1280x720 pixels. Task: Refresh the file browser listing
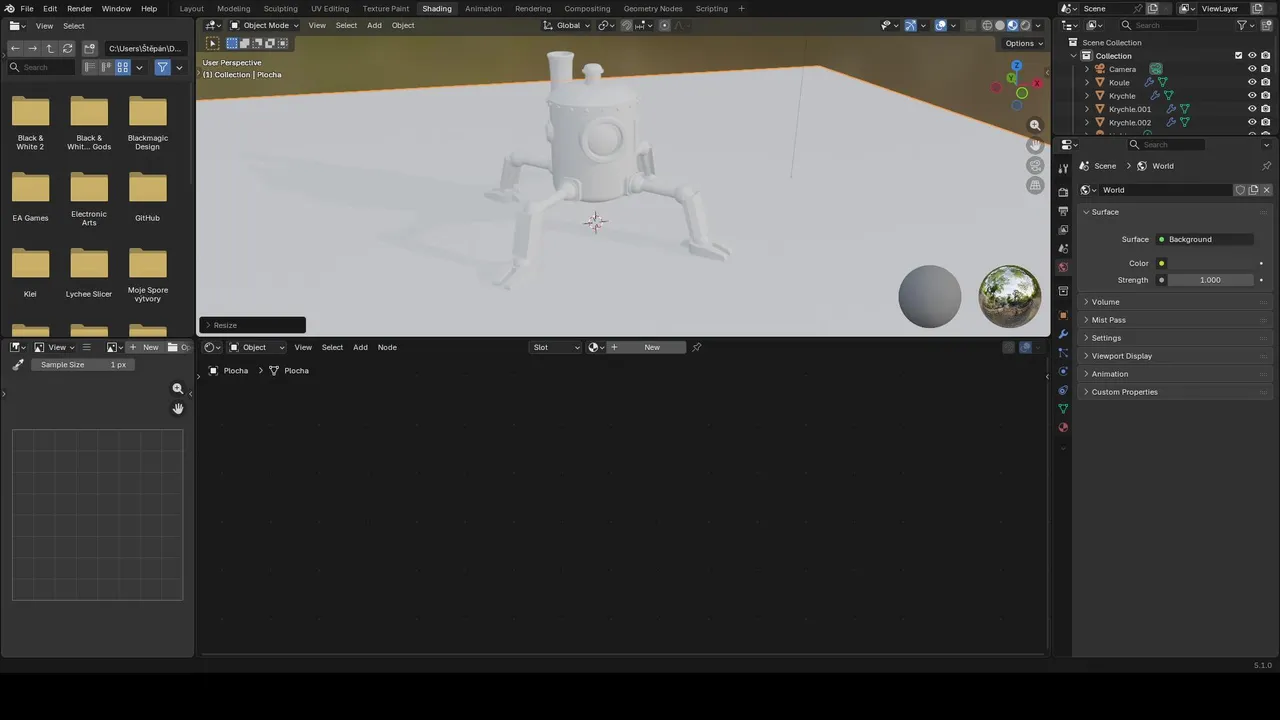point(68,48)
